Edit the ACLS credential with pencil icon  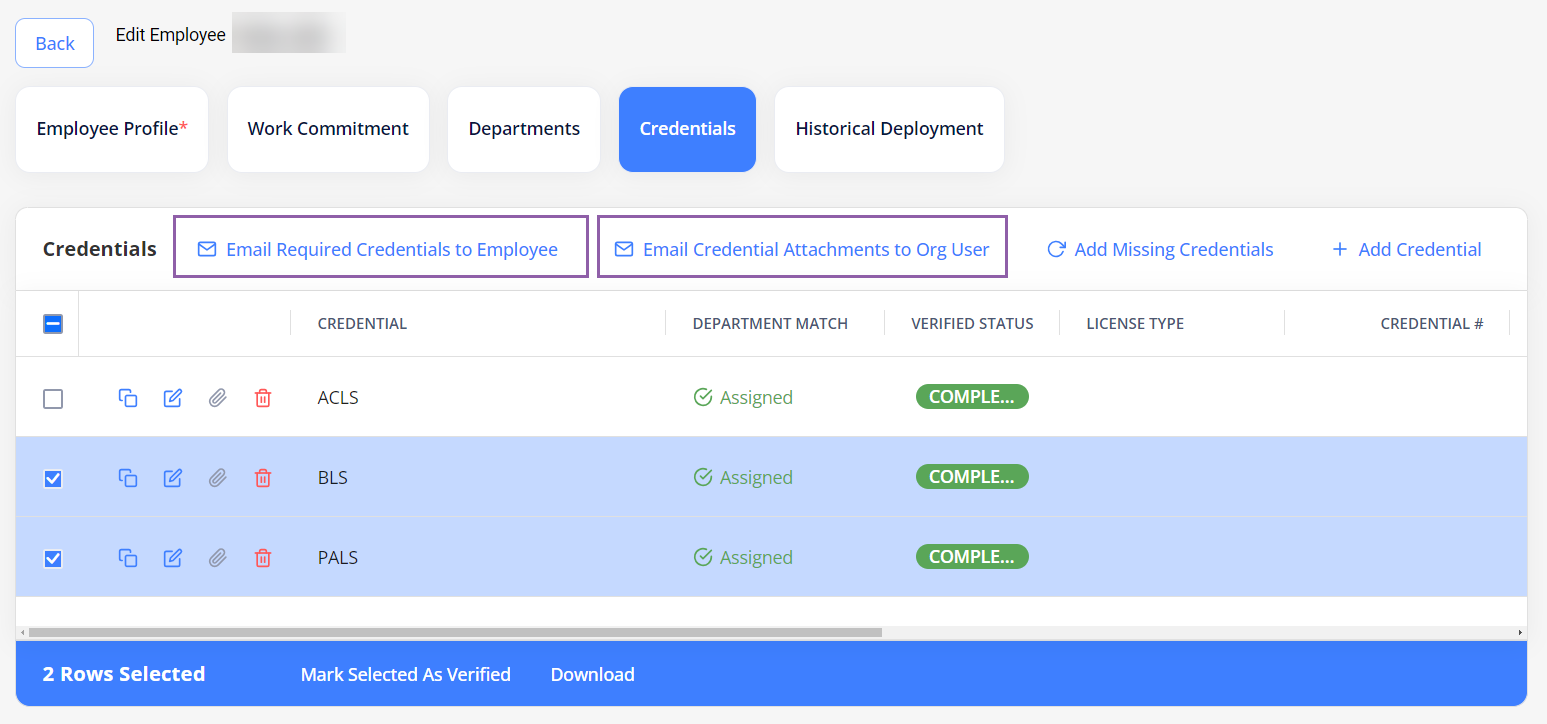[173, 398]
